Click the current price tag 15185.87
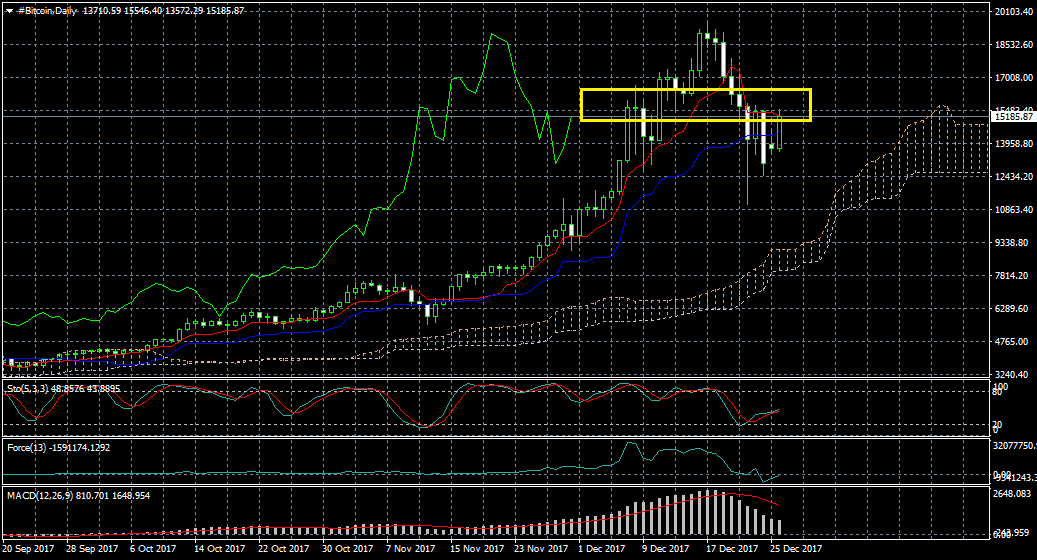Viewport: 1037px width, 560px height. [x=1012, y=117]
